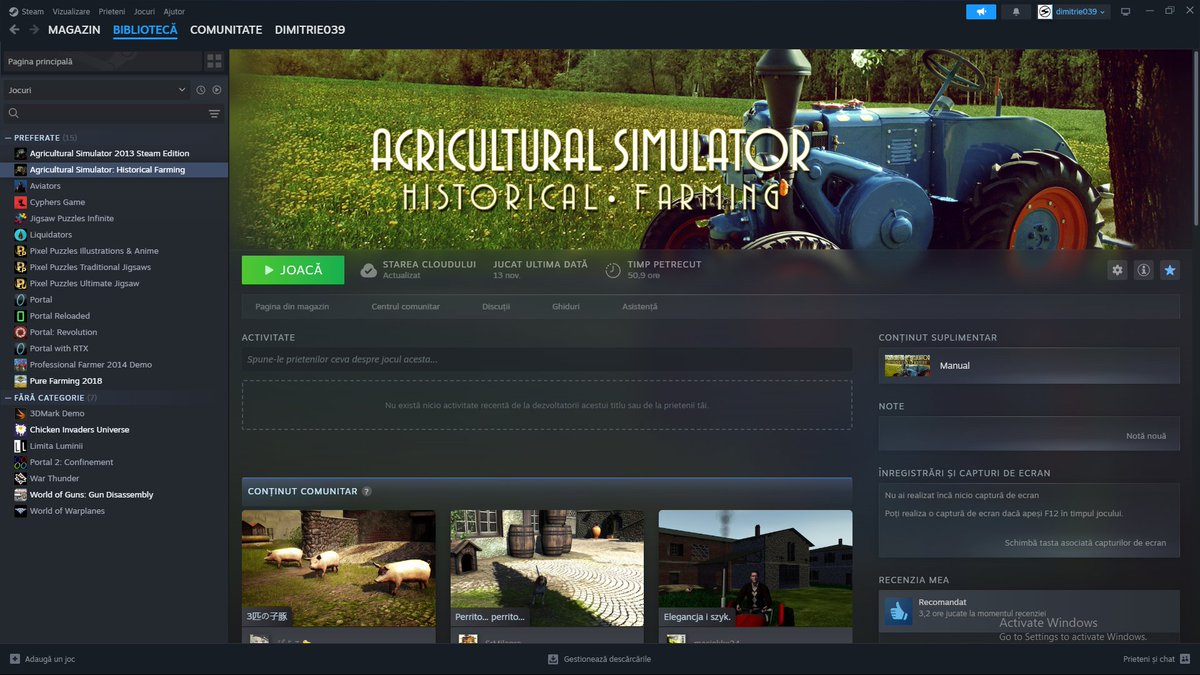1200x675 pixels.
Task: Open the notifications bell
Action: [1016, 12]
